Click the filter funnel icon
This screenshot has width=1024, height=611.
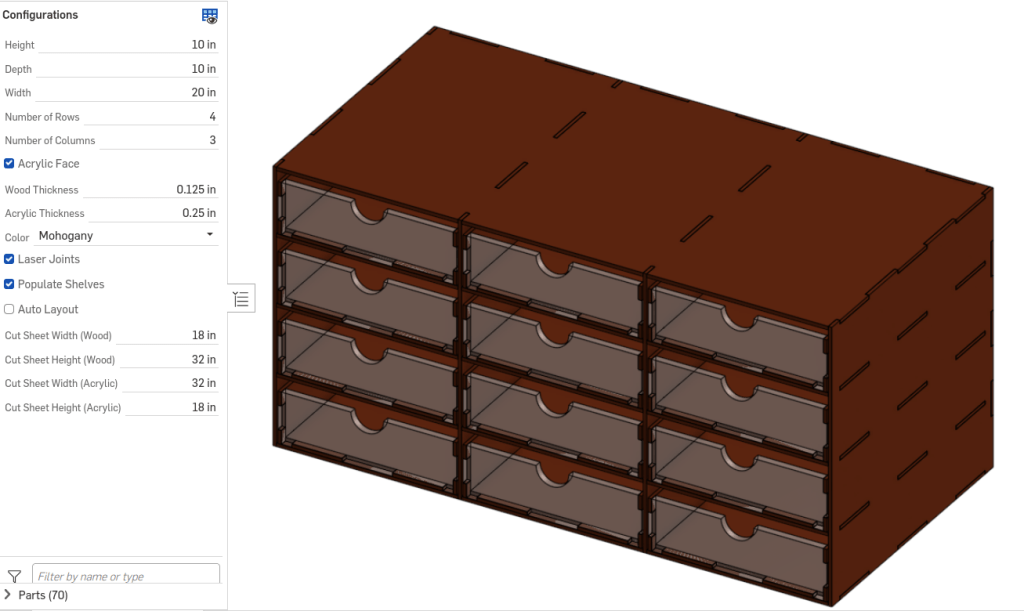tap(14, 576)
